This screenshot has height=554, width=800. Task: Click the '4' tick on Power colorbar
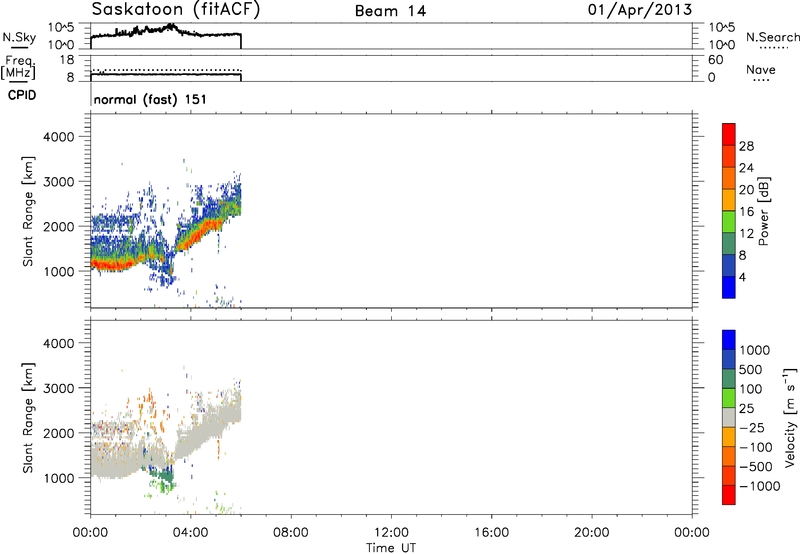743,278
